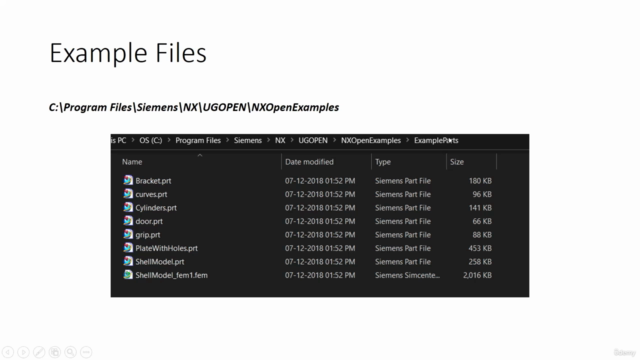The width and height of the screenshot is (640, 360).
Task: Click the Bracket.prt file icon
Action: click(x=128, y=180)
